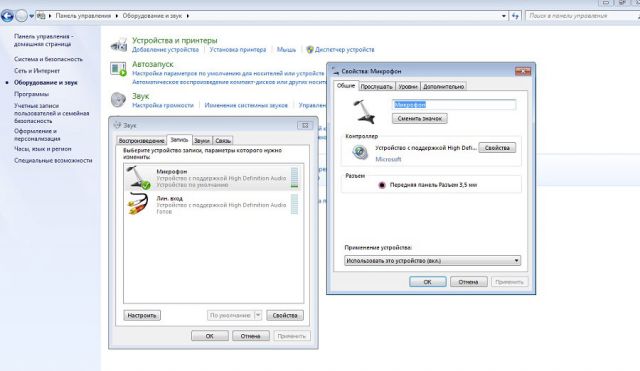Image resolution: width=640 pixels, height=371 pixels.
Task: Click the Back navigation arrow button
Action: 7,16
